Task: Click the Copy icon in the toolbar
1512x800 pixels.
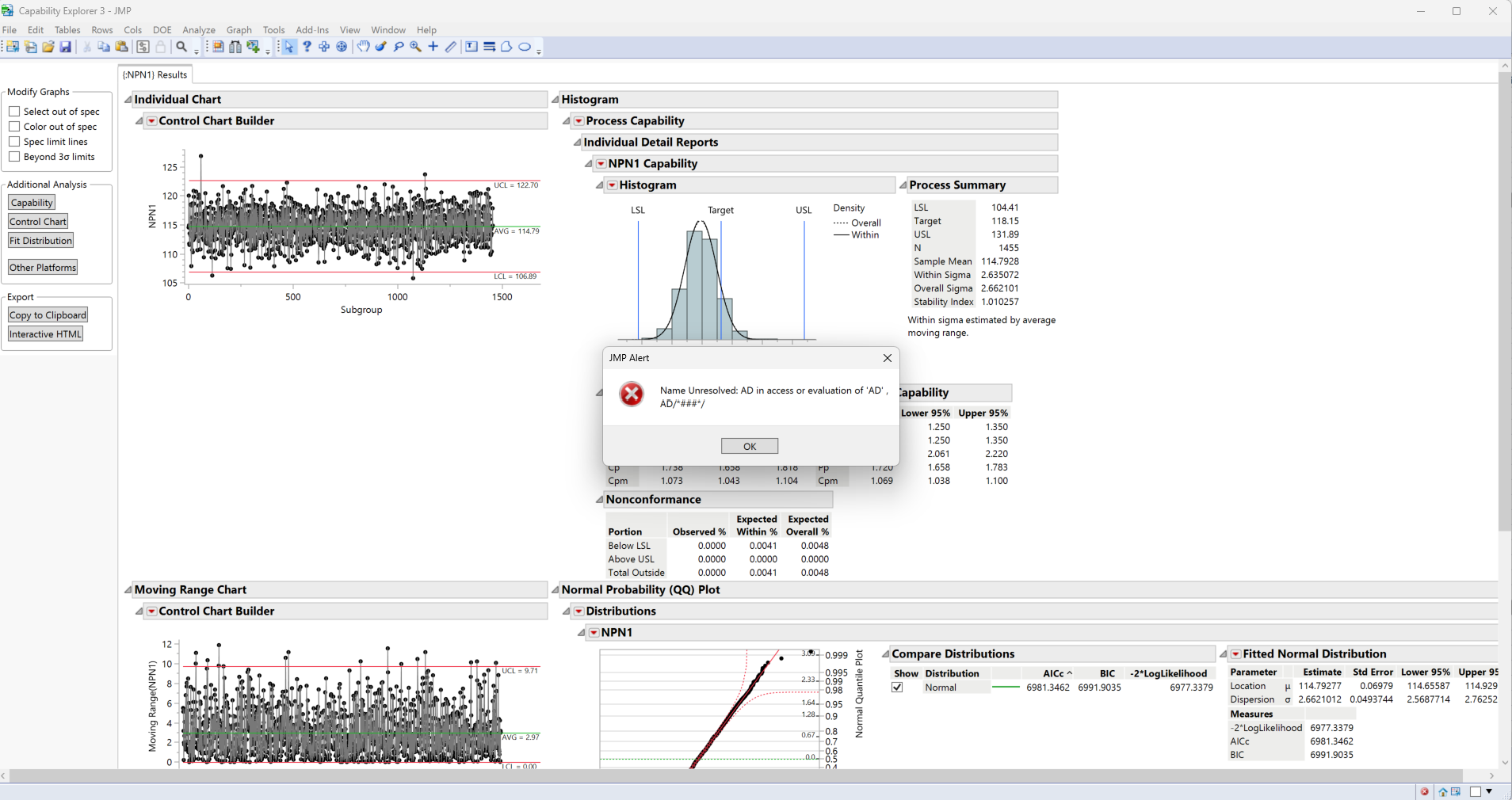Action: (103, 47)
